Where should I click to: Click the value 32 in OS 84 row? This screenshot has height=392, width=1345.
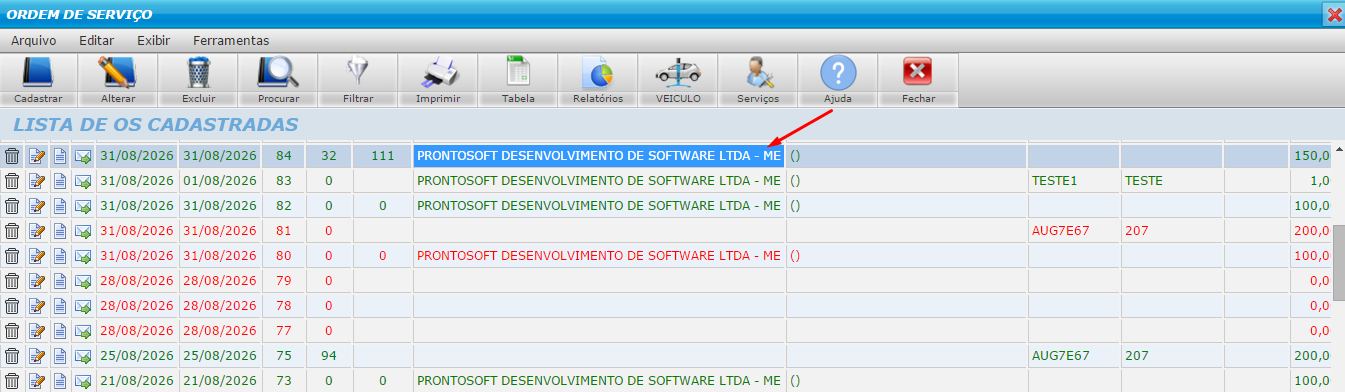(x=328, y=156)
